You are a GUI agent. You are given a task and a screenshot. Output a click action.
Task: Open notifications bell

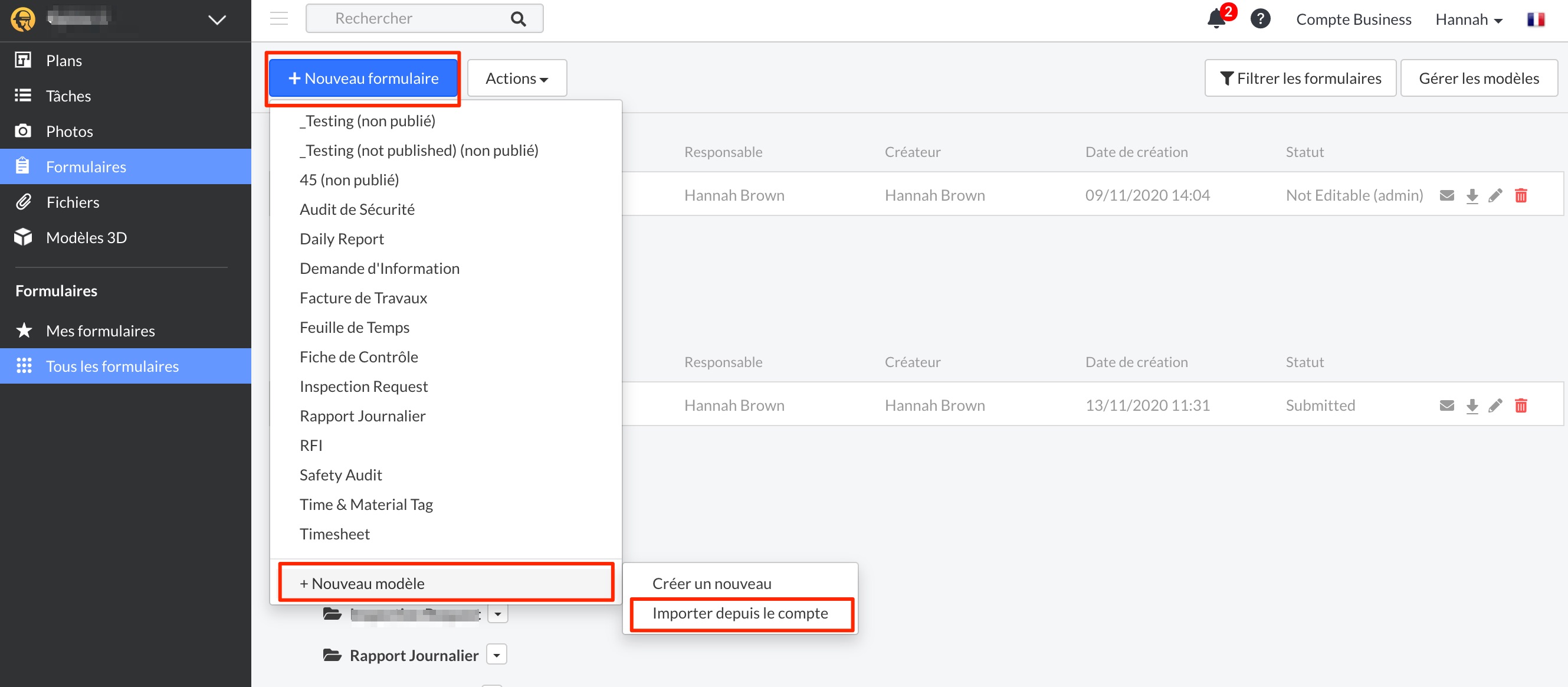tap(1218, 18)
